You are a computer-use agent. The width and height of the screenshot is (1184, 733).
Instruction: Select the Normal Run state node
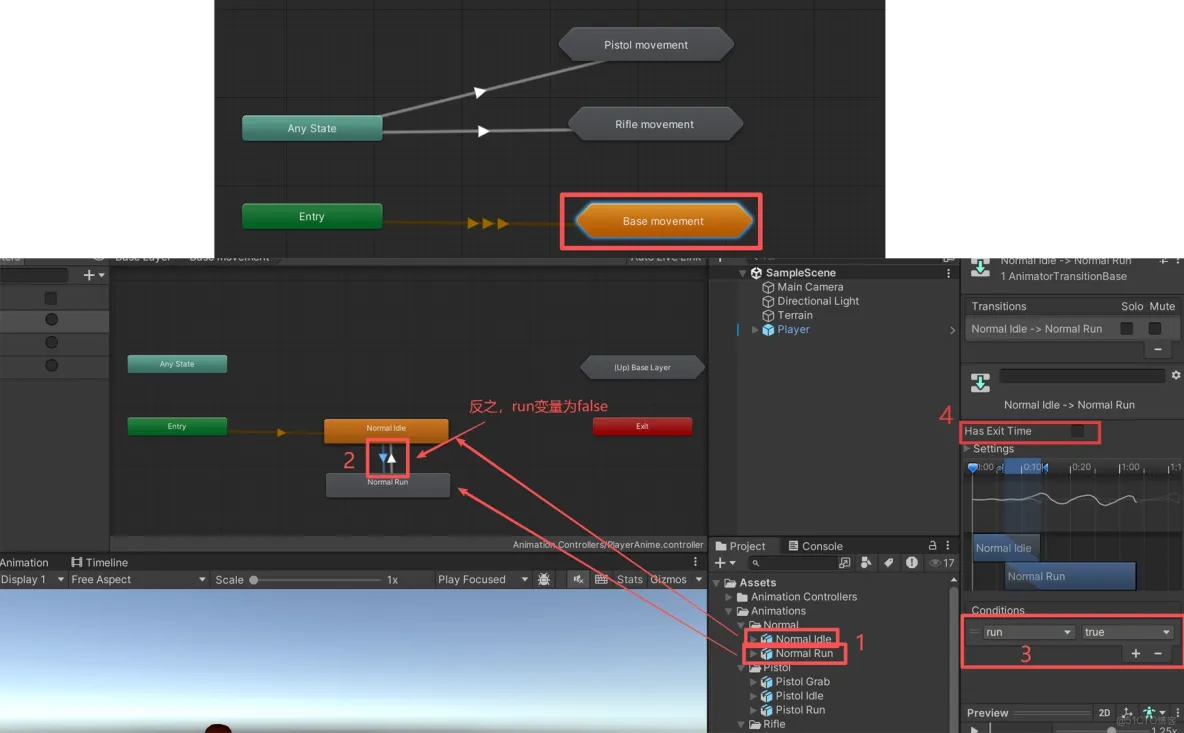point(387,485)
